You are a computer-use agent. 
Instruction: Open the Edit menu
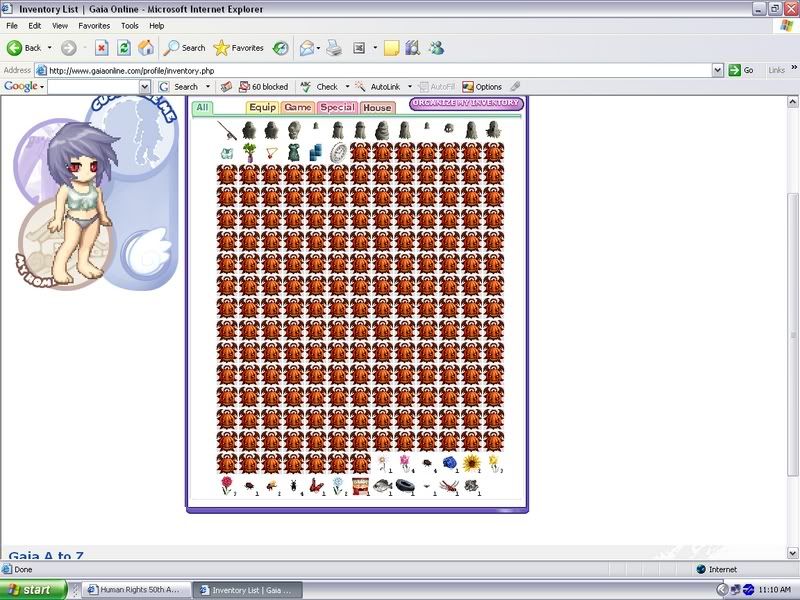tap(35, 26)
